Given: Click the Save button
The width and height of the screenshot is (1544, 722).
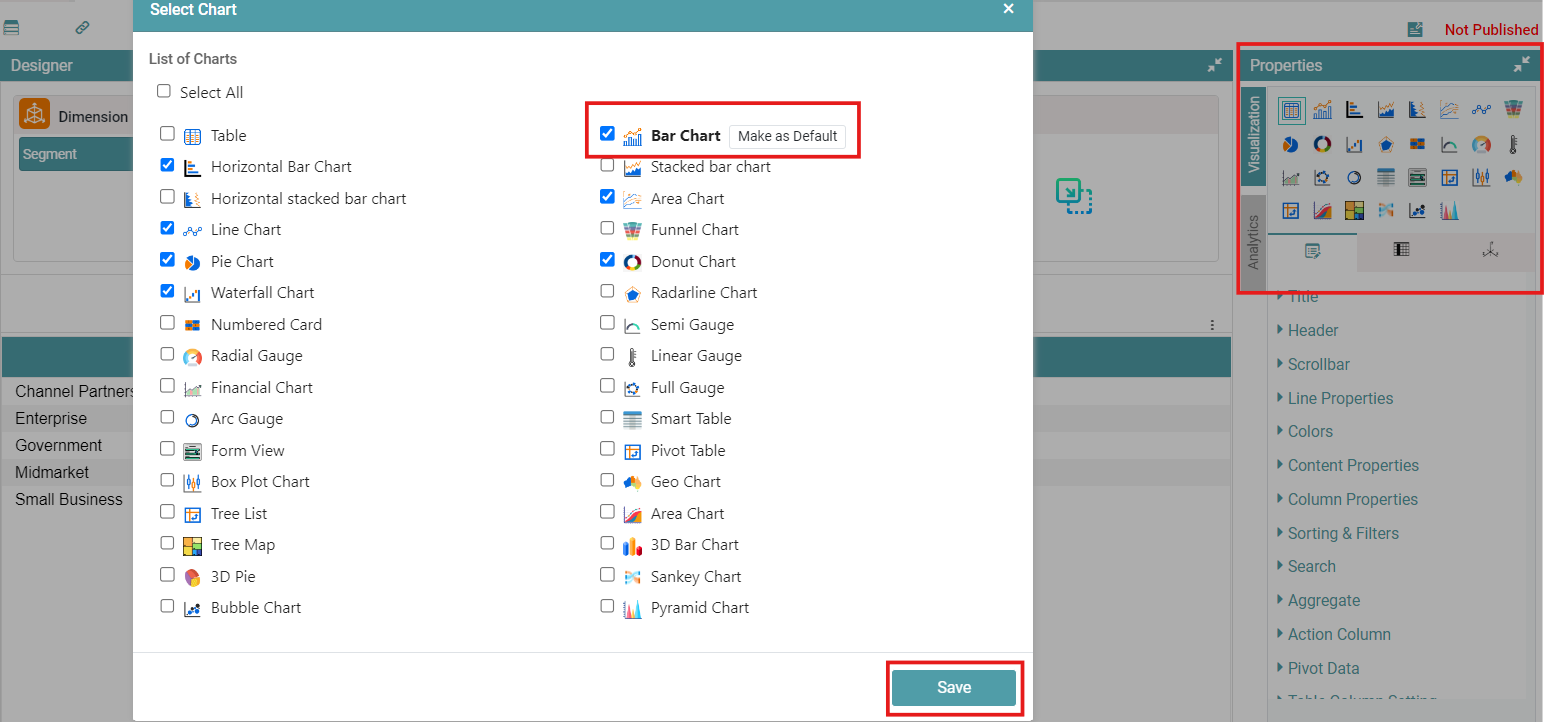Looking at the screenshot, I should 953,688.
